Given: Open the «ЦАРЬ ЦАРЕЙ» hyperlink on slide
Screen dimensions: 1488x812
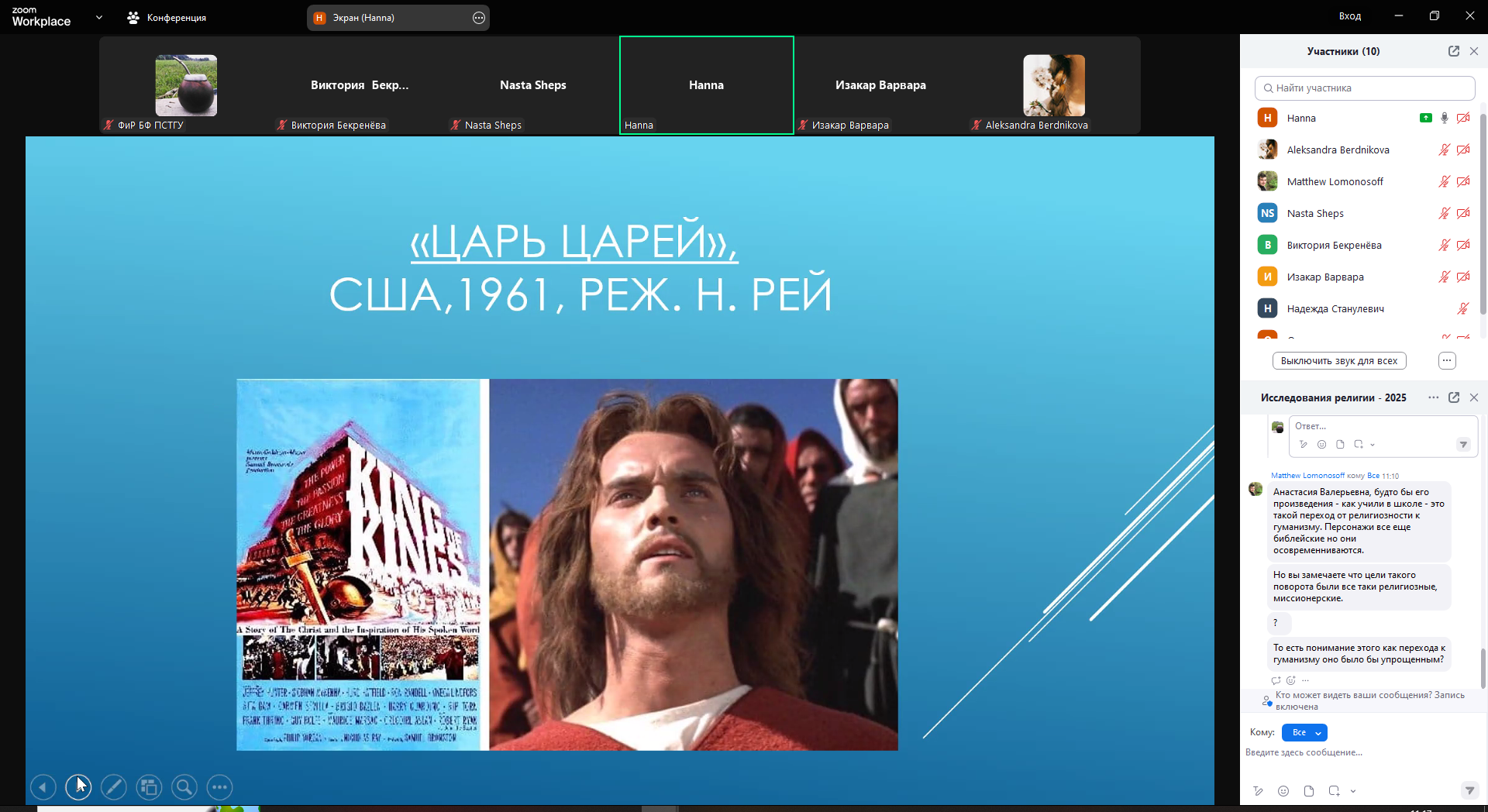Looking at the screenshot, I should 574,240.
